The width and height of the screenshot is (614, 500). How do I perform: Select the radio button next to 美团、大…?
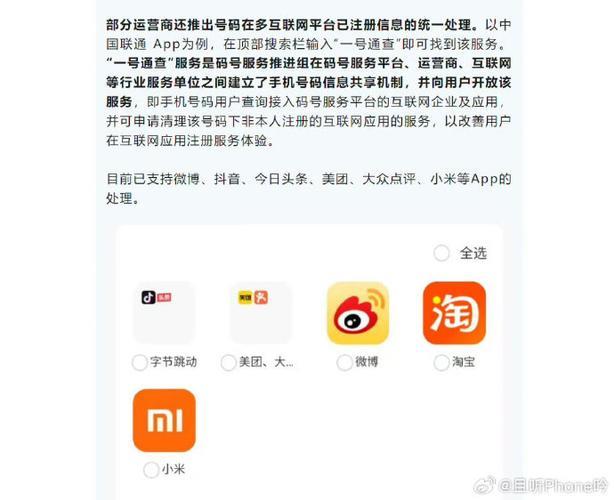(228, 363)
